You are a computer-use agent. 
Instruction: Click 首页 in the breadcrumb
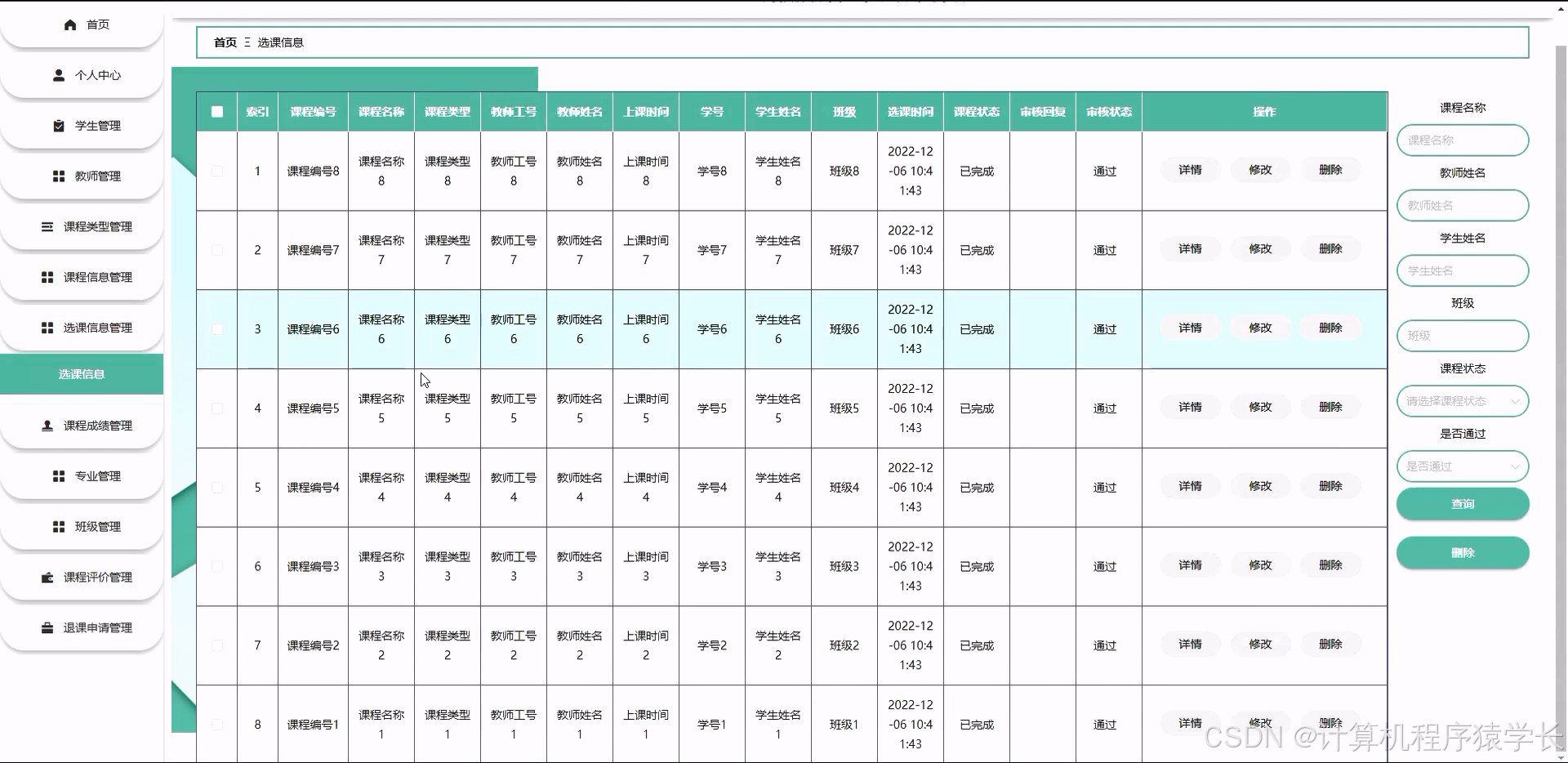[225, 42]
